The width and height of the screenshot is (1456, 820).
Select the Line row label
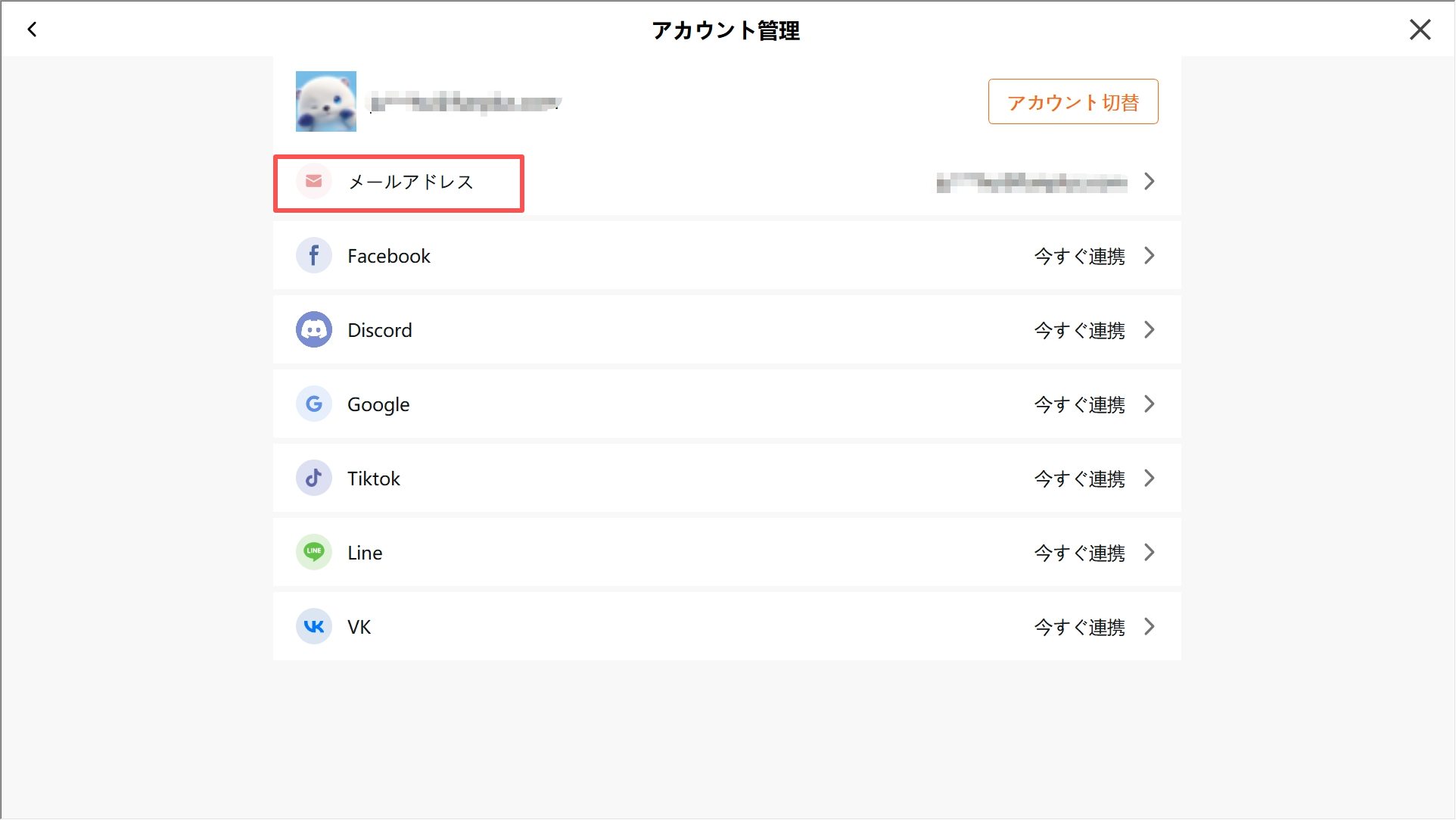(365, 553)
